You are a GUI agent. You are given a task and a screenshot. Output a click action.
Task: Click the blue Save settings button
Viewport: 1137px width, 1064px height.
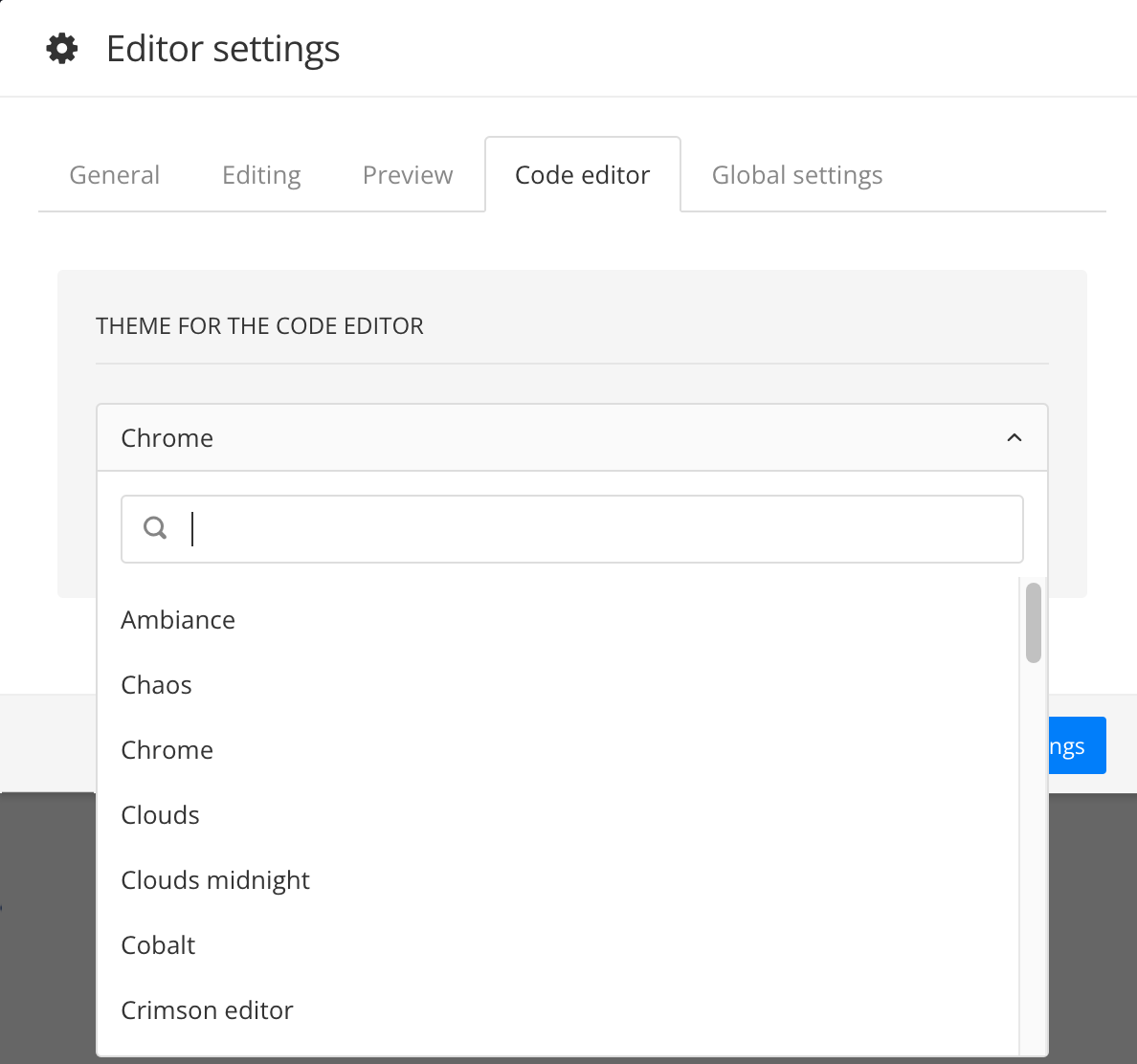coord(1079,745)
